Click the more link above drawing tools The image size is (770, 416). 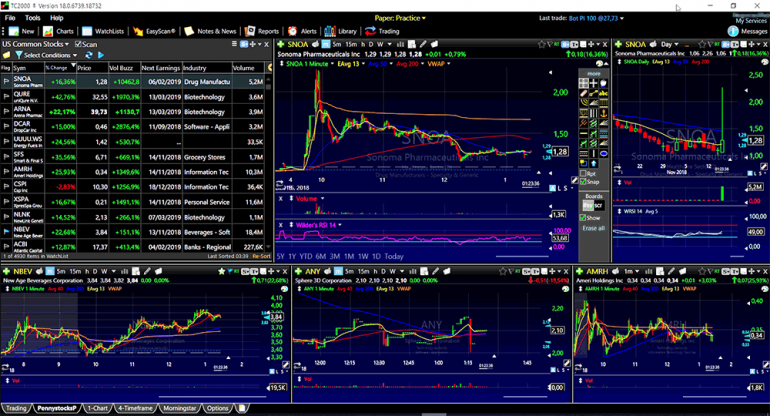pos(593,74)
